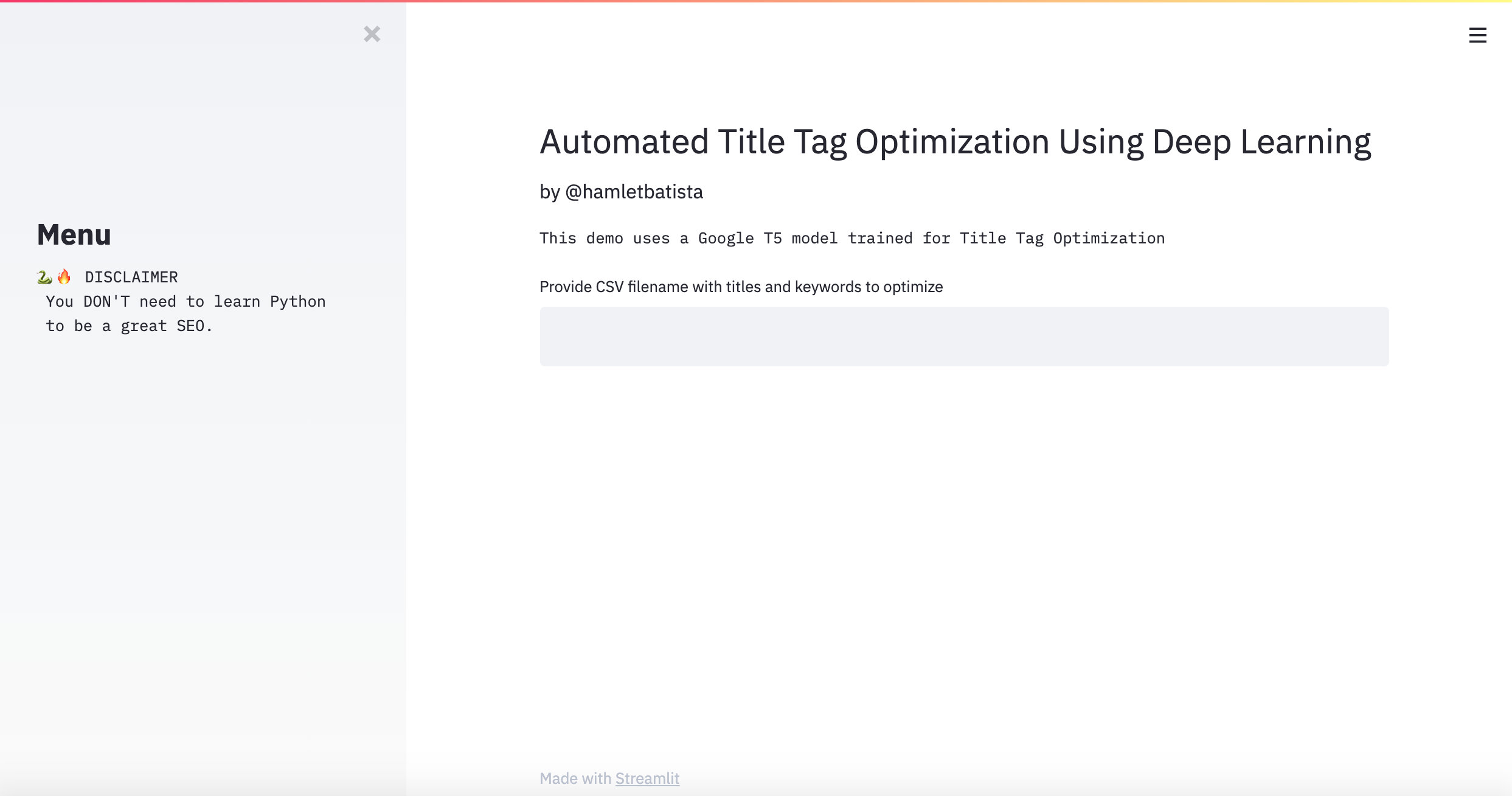This screenshot has height=796, width=1512.
Task: Click the snake emoji beside DISCLAIMER
Action: click(44, 278)
